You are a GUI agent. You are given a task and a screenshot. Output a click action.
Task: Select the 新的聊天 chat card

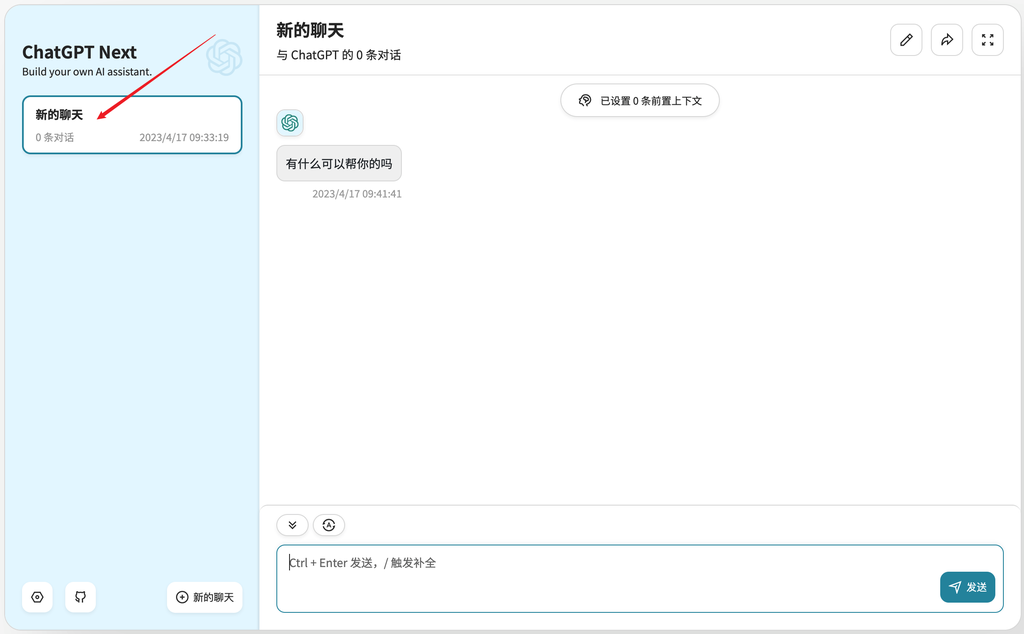pos(132,125)
